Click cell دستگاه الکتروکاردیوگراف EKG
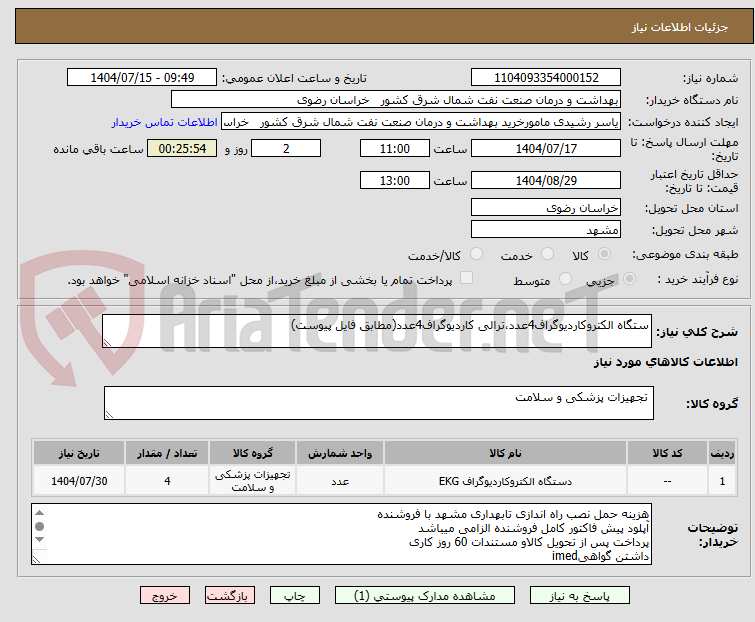Screen dimensions: 755x622 pyautogui.click(x=505, y=481)
